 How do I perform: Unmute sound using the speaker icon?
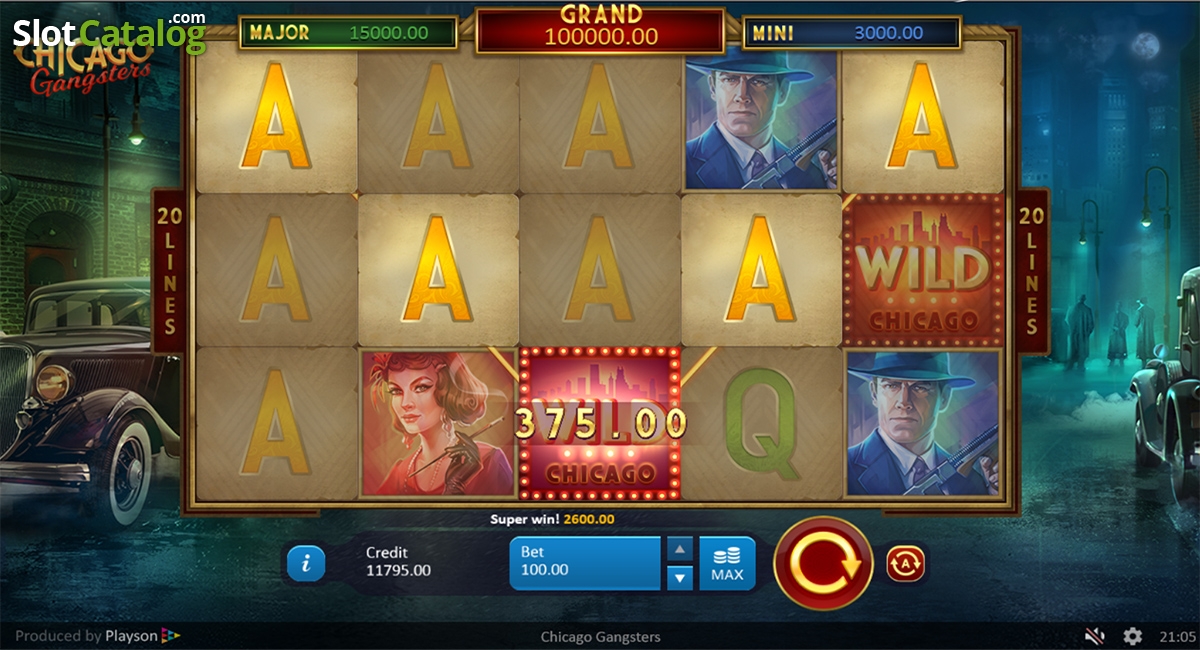(1095, 636)
